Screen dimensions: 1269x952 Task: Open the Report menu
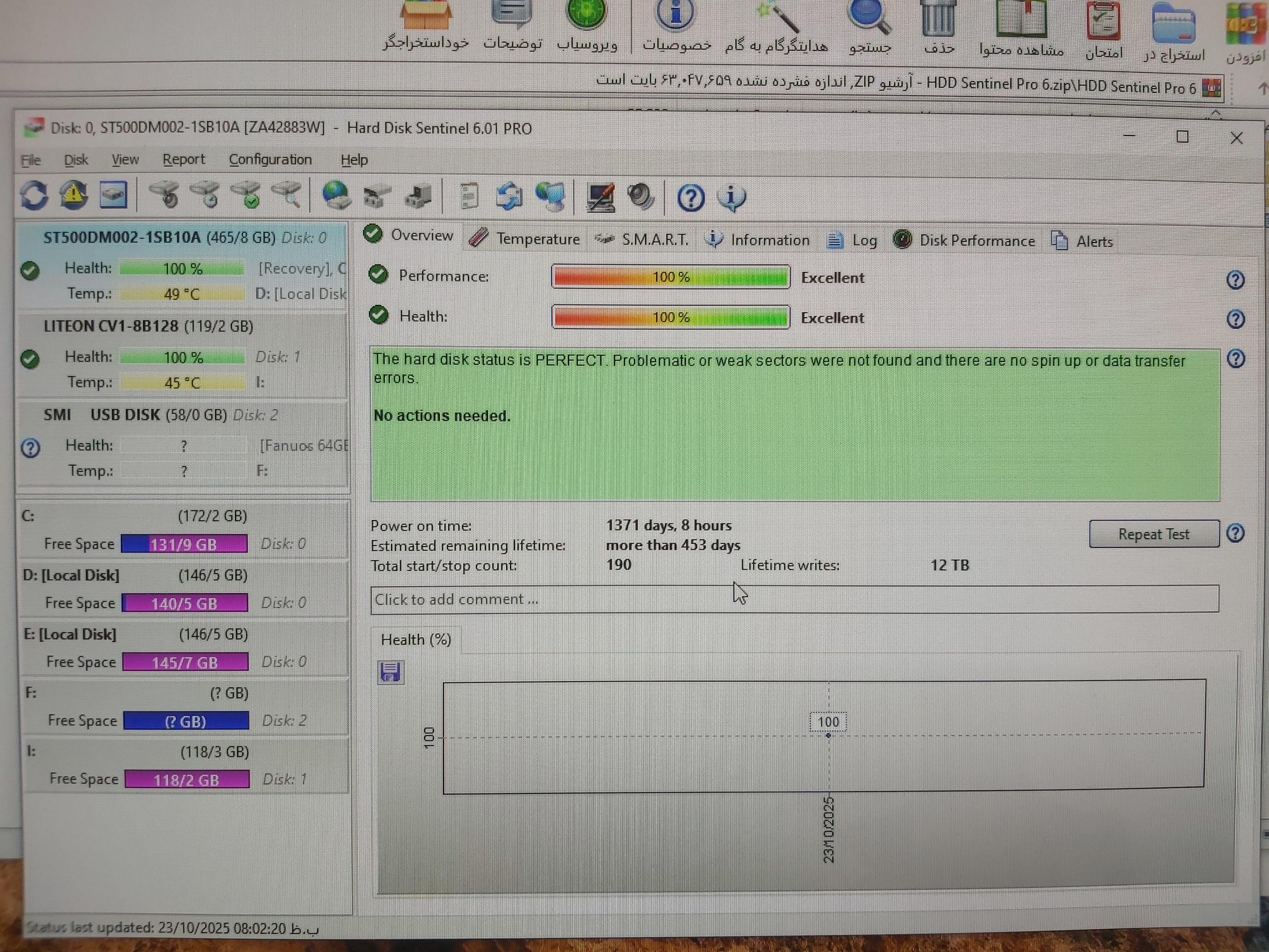183,159
